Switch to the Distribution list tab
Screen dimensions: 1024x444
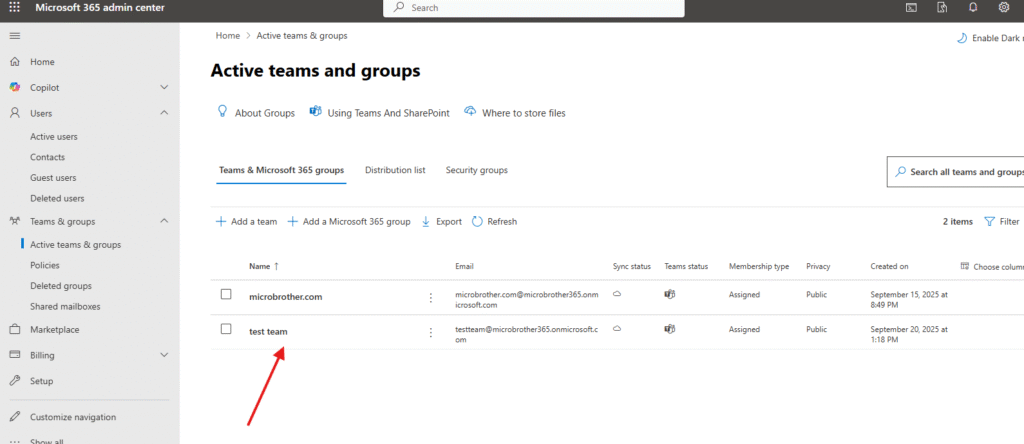coord(395,170)
